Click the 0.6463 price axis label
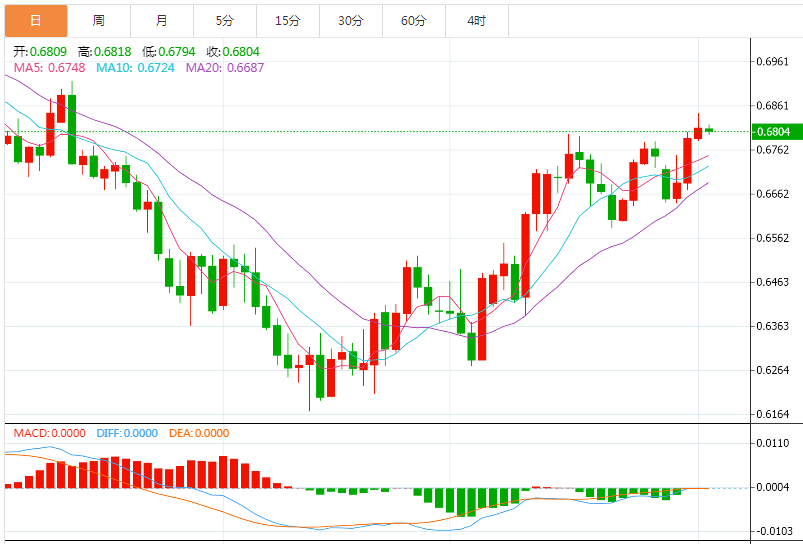803x544 pixels. click(773, 282)
